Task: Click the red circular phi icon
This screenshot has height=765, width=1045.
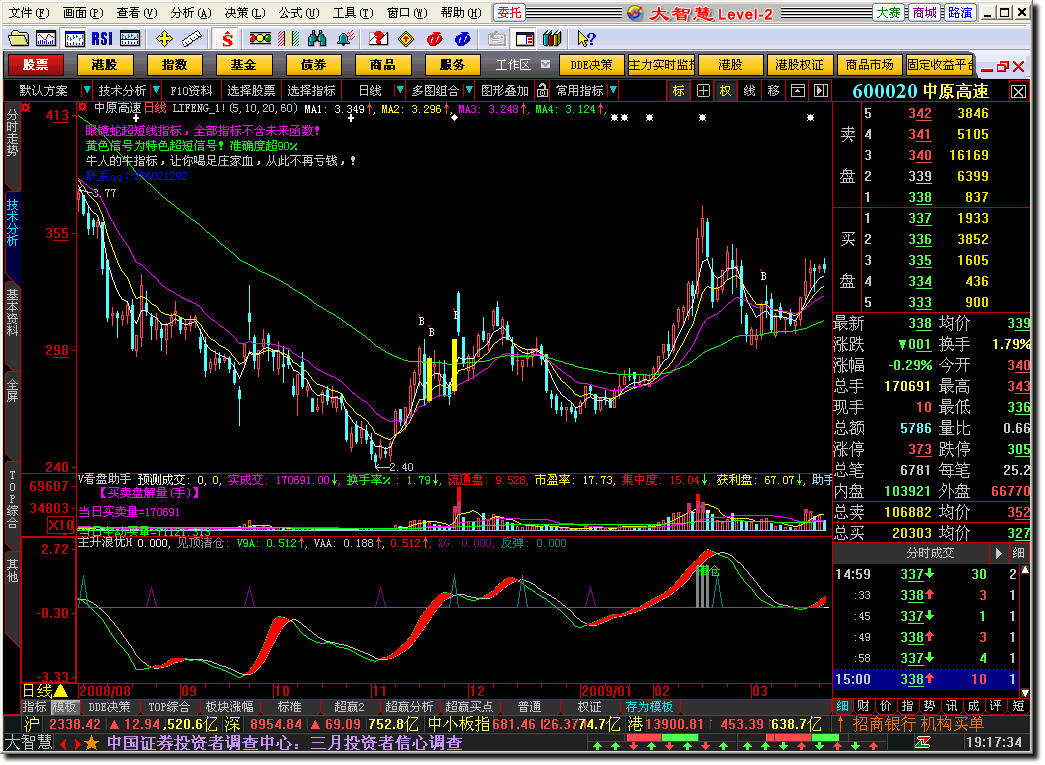Action: [435, 39]
